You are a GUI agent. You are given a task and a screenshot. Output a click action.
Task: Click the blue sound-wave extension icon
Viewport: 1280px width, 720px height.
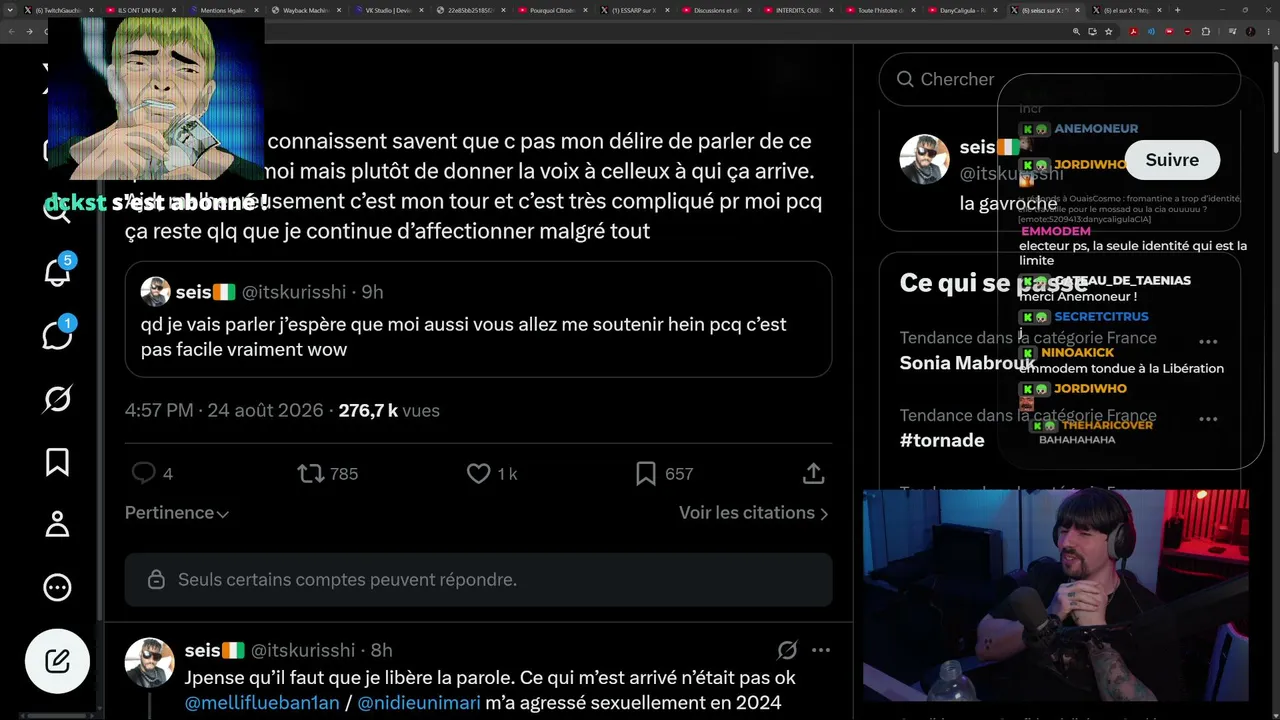coord(1151,31)
